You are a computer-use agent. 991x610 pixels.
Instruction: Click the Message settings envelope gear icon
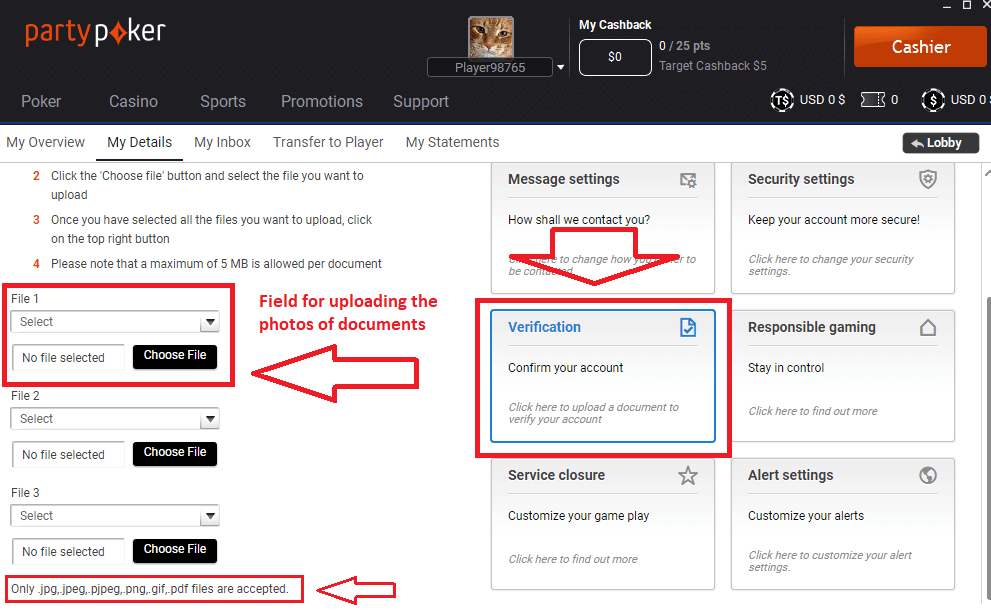coord(688,180)
